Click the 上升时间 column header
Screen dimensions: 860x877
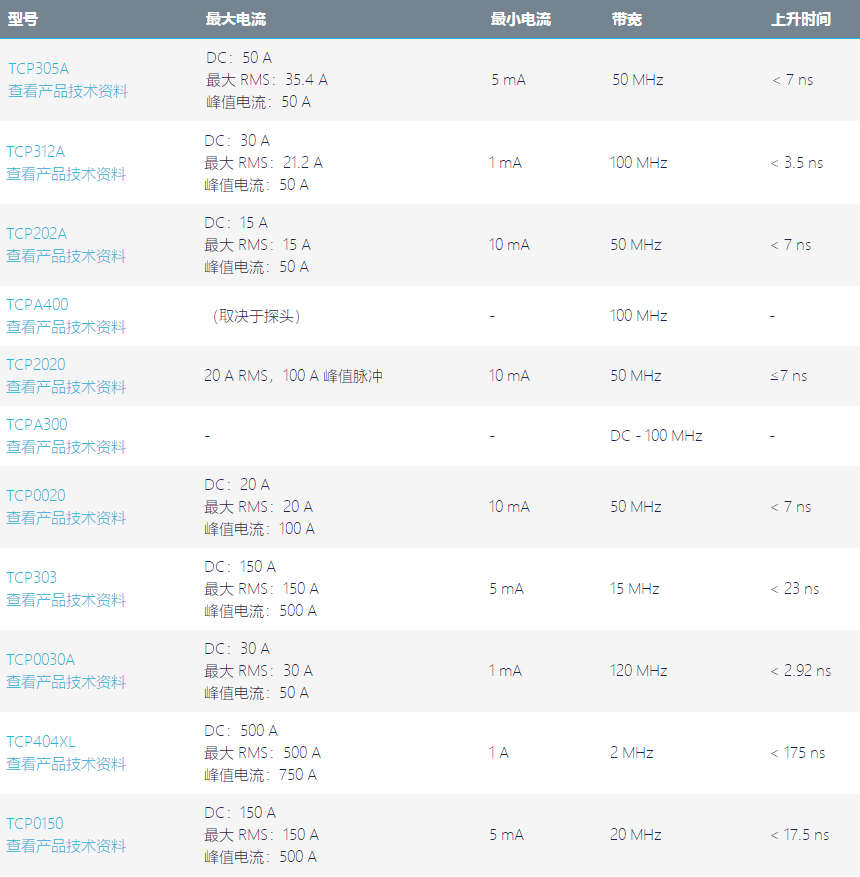[801, 20]
